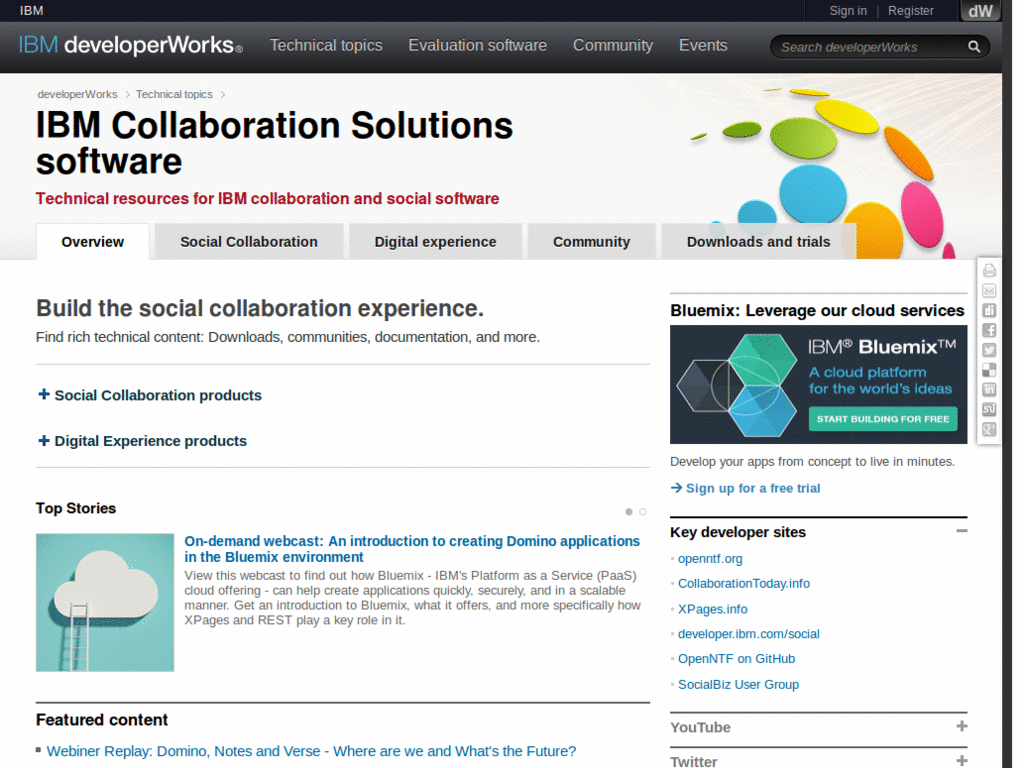The image size is (1024, 768).
Task: Share page on Delicious
Action: click(x=989, y=370)
